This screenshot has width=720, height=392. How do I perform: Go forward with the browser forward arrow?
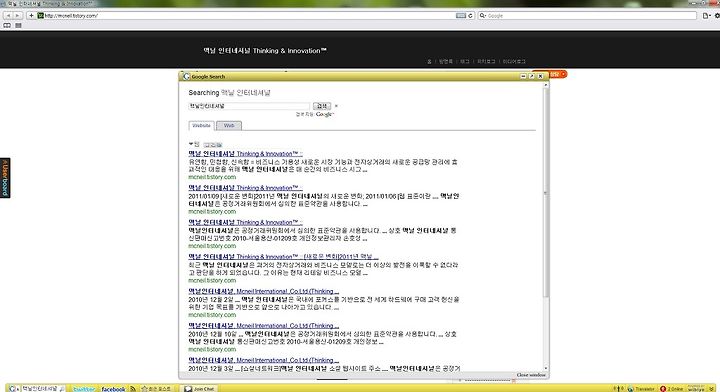coord(17,15)
